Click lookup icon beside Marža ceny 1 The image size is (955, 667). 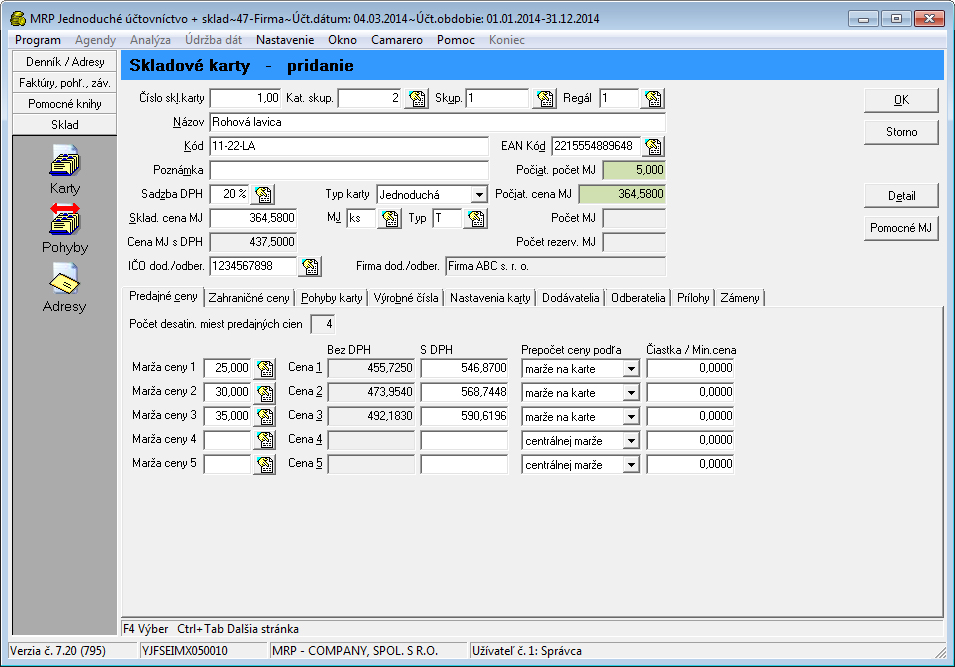[264, 368]
